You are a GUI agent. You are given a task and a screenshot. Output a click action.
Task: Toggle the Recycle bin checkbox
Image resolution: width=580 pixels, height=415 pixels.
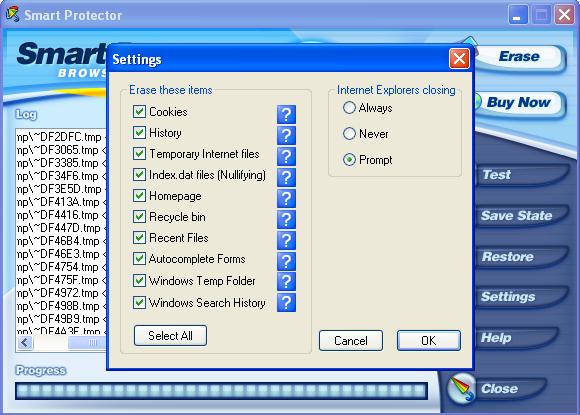[139, 217]
